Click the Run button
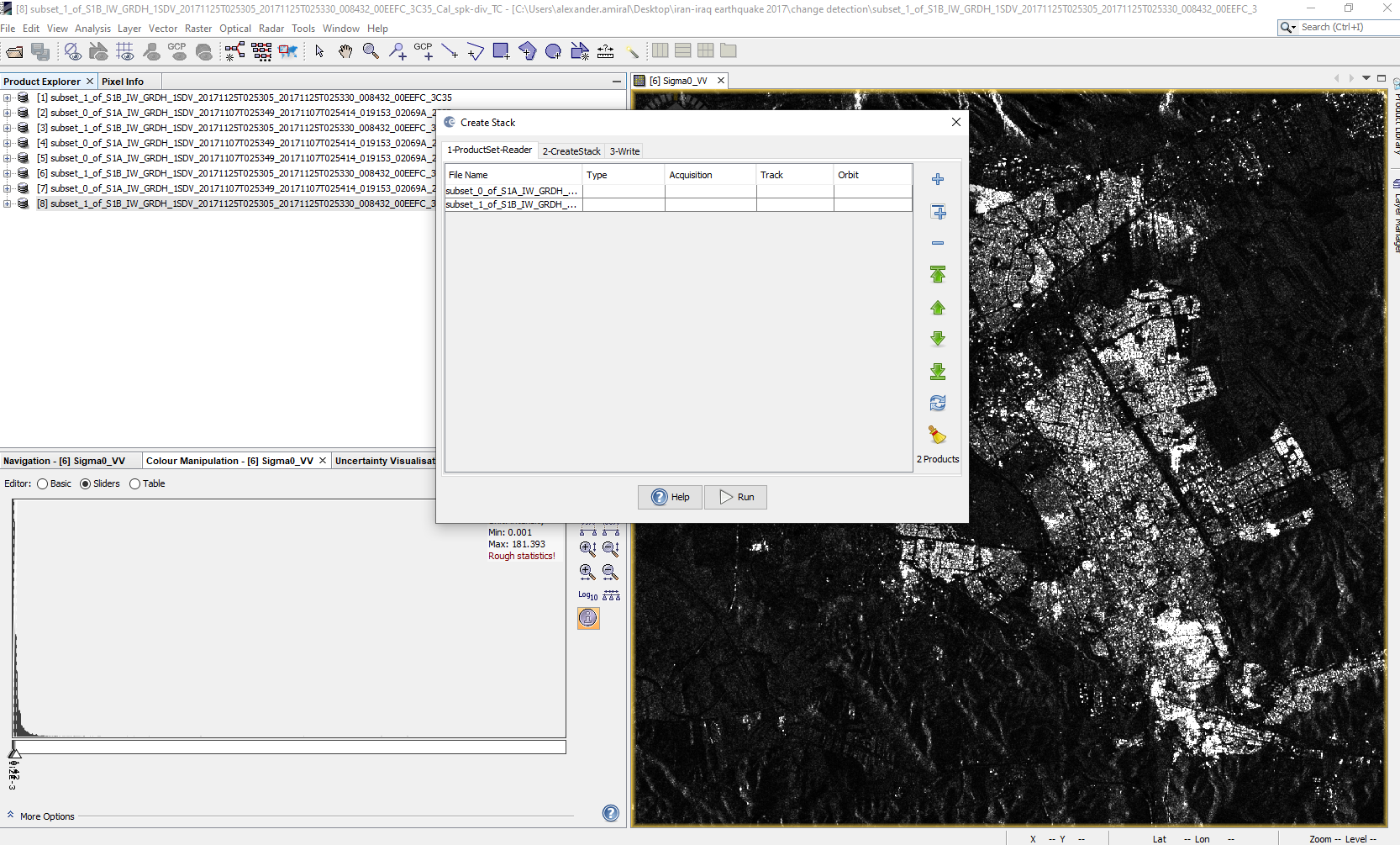 pyautogui.click(x=735, y=497)
